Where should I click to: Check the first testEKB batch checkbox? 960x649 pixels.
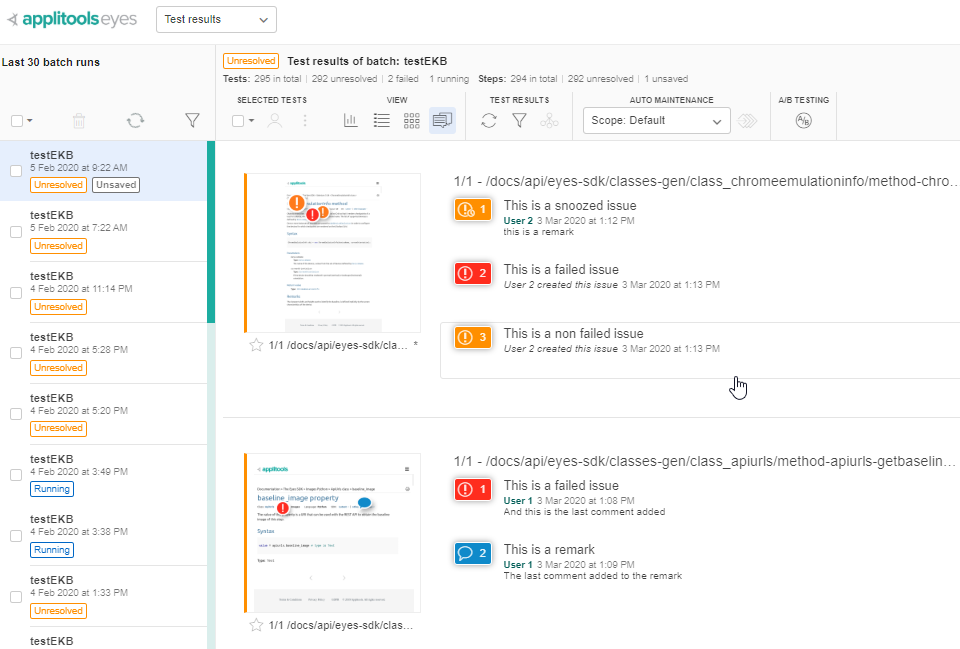(x=16, y=171)
